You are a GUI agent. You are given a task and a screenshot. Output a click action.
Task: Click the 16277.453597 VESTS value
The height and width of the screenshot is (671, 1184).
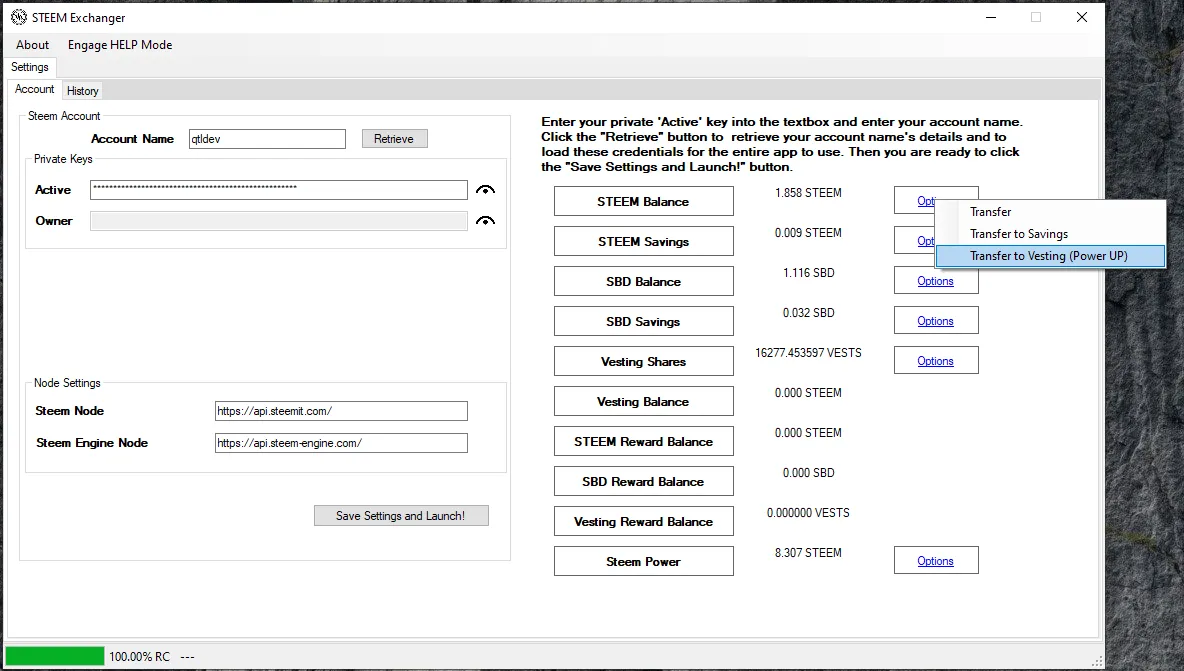[x=808, y=353]
